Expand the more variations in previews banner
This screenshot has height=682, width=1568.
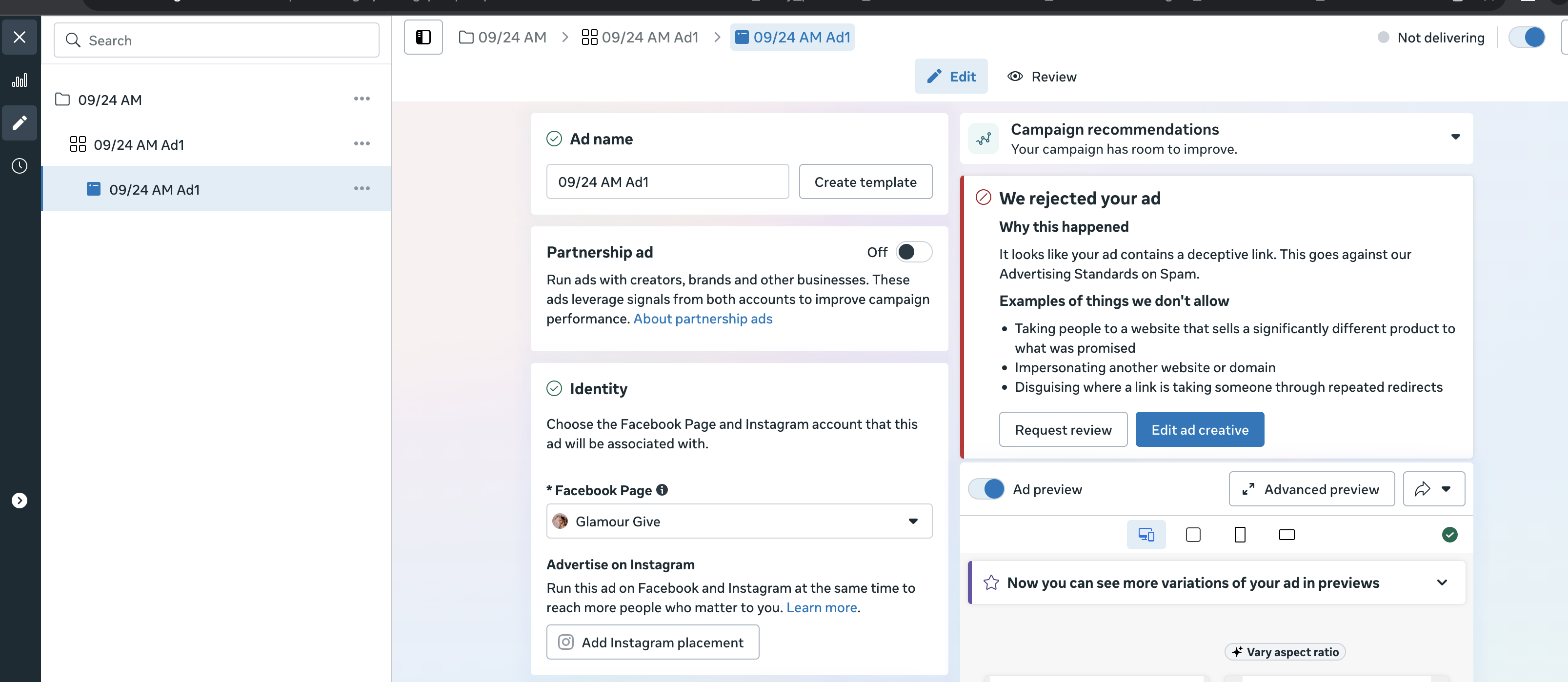1441,583
